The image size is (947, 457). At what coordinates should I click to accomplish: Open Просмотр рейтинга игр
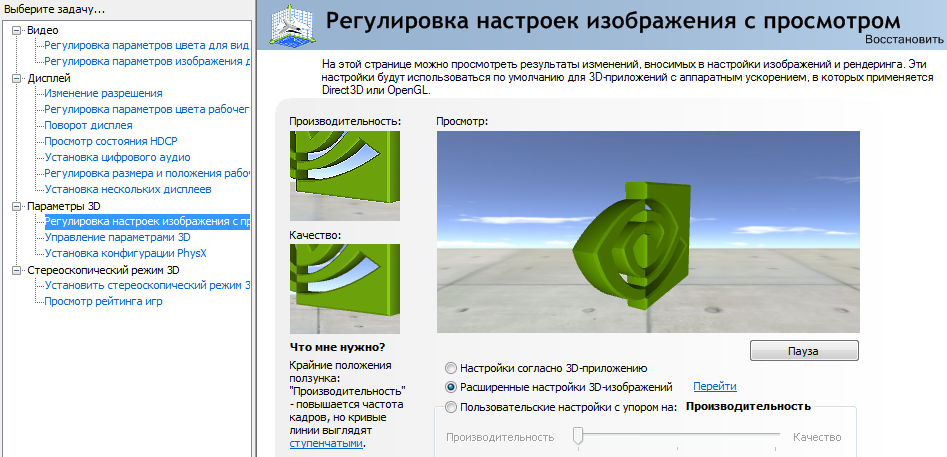click(103, 301)
